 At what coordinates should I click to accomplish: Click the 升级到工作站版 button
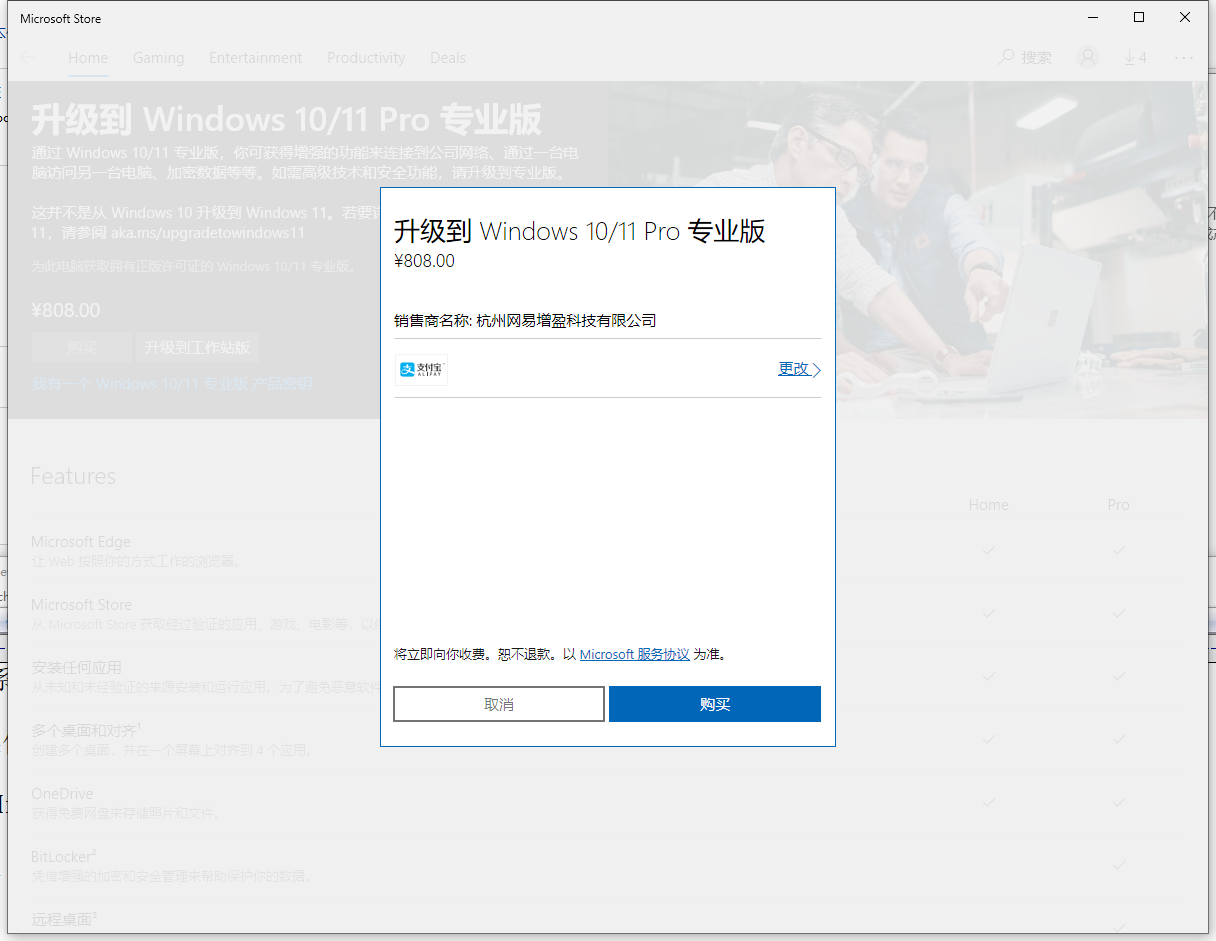[x=197, y=347]
